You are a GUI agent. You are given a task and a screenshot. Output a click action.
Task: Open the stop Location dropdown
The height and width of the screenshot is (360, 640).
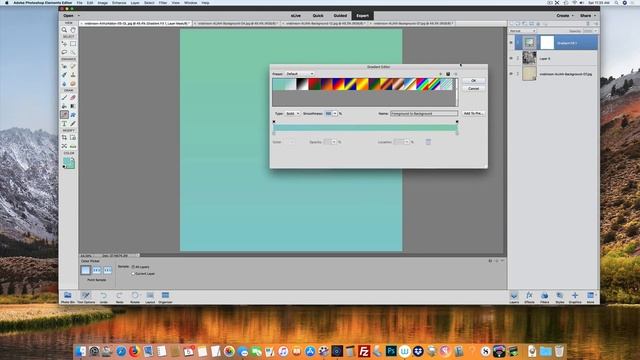pos(407,142)
